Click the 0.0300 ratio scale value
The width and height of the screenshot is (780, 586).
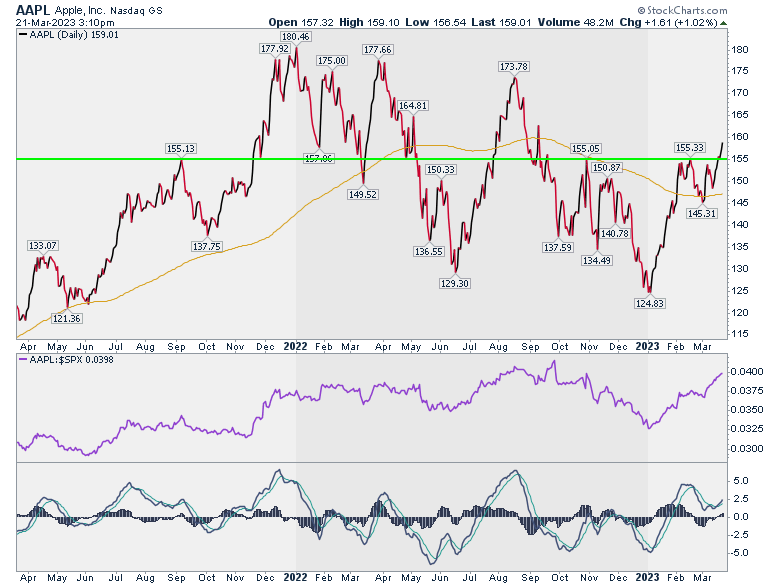tap(746, 449)
